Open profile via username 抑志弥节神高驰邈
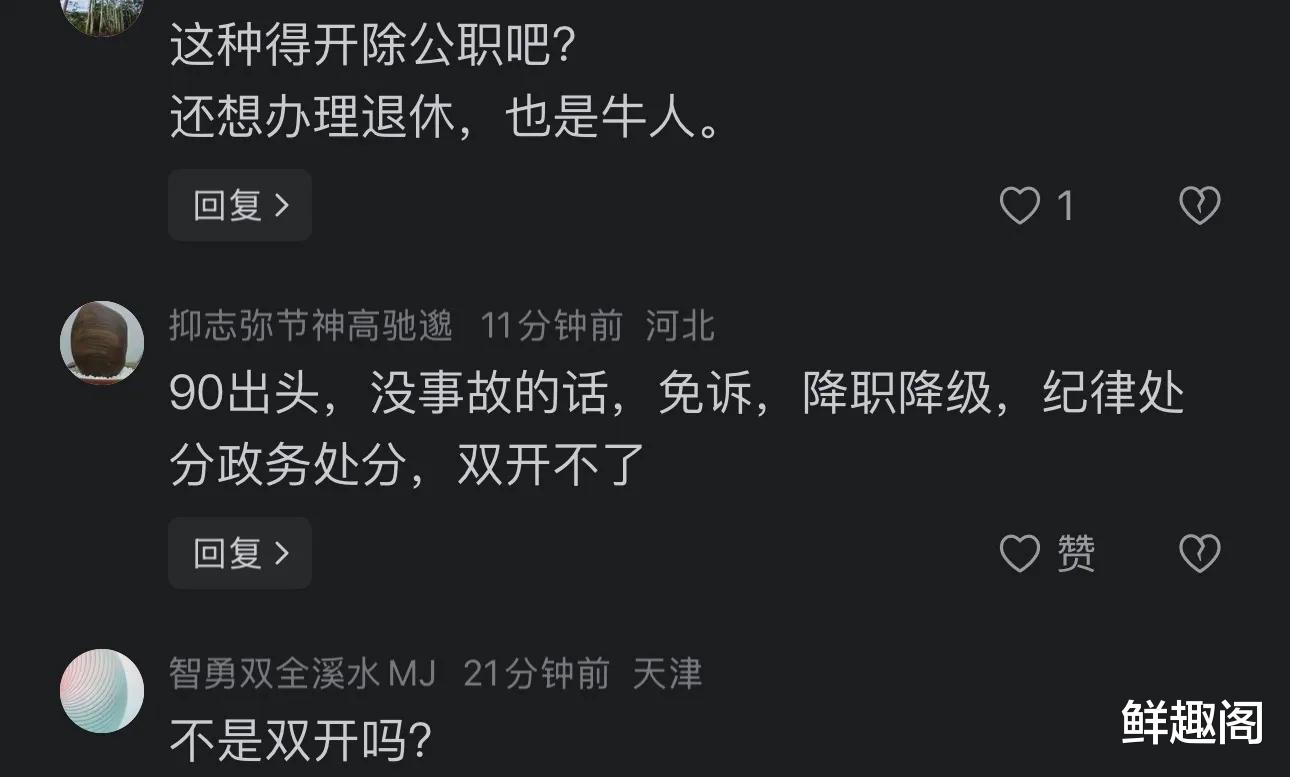The image size is (1290, 777). 311,326
